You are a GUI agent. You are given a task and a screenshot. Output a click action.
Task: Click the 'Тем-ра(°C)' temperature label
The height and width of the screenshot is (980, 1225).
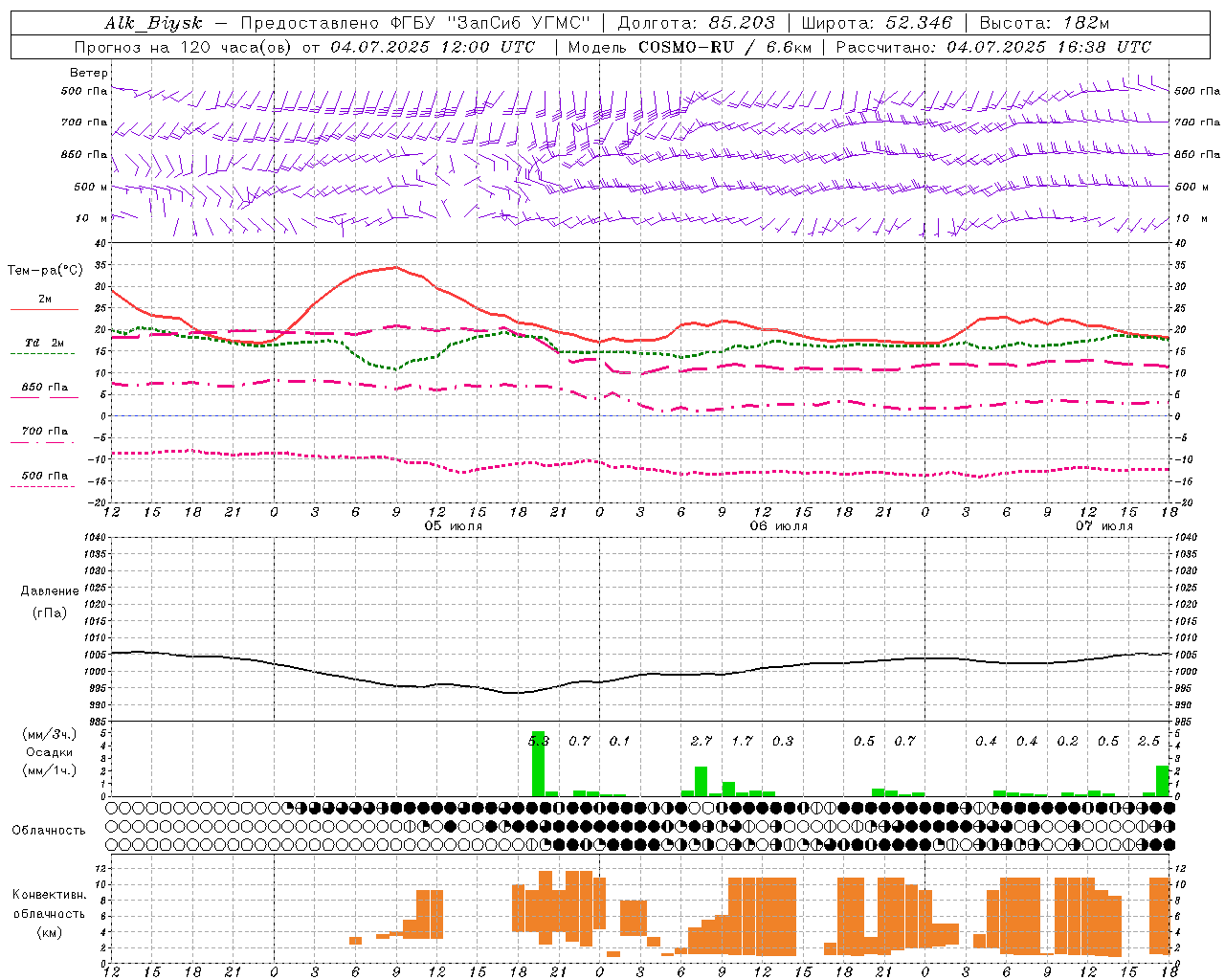point(45,271)
